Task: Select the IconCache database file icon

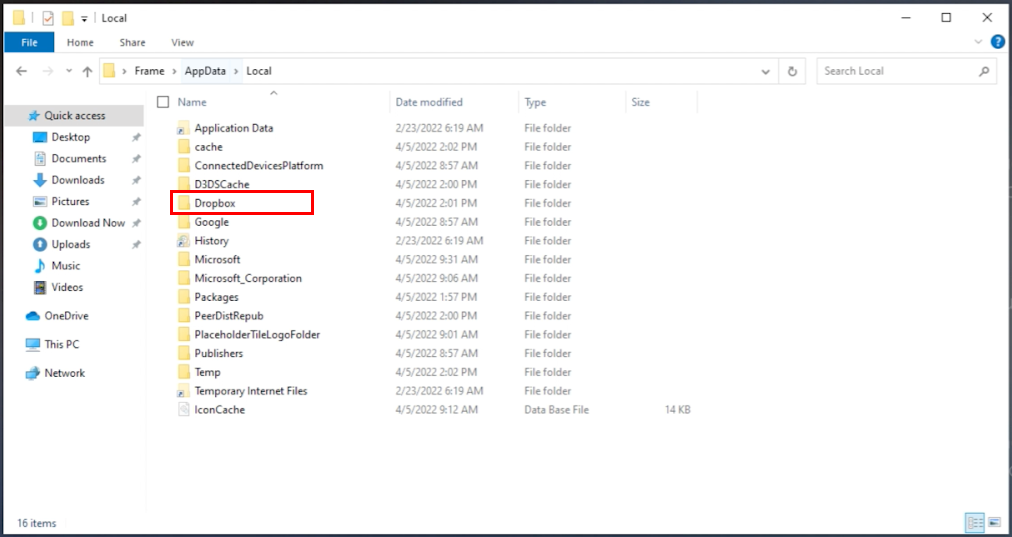Action: click(184, 409)
